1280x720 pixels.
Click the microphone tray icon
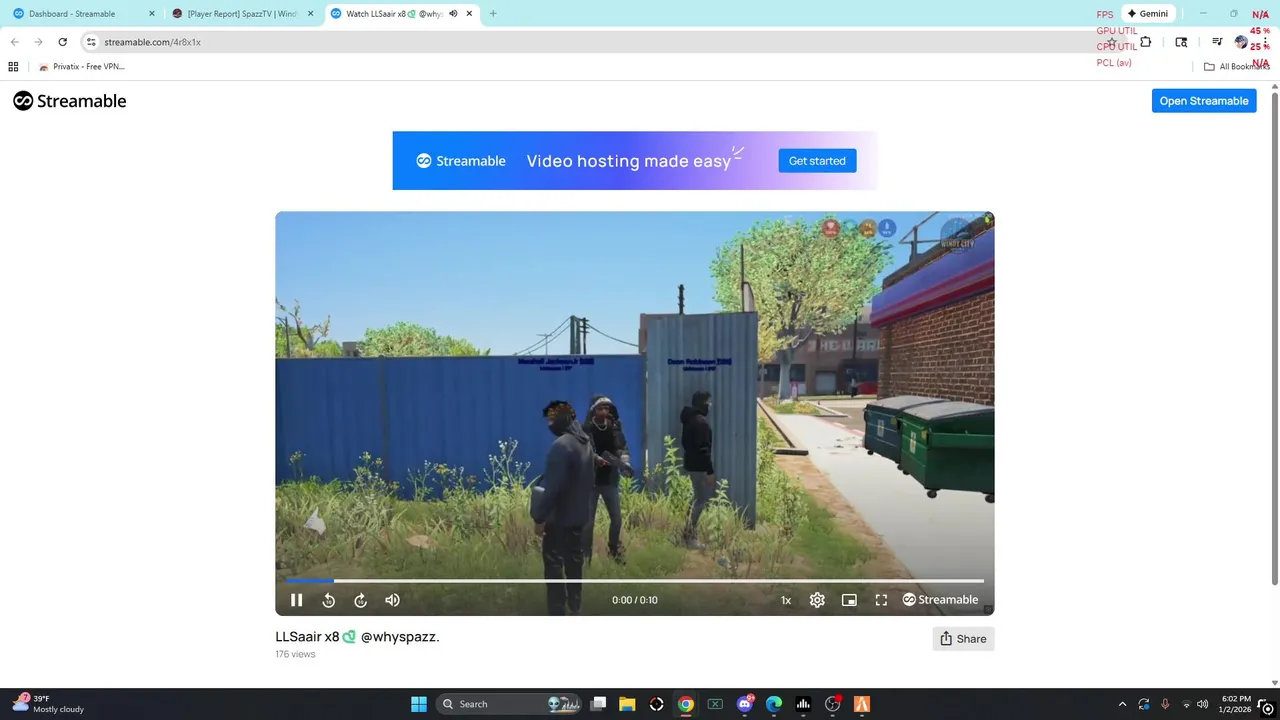coord(1165,704)
